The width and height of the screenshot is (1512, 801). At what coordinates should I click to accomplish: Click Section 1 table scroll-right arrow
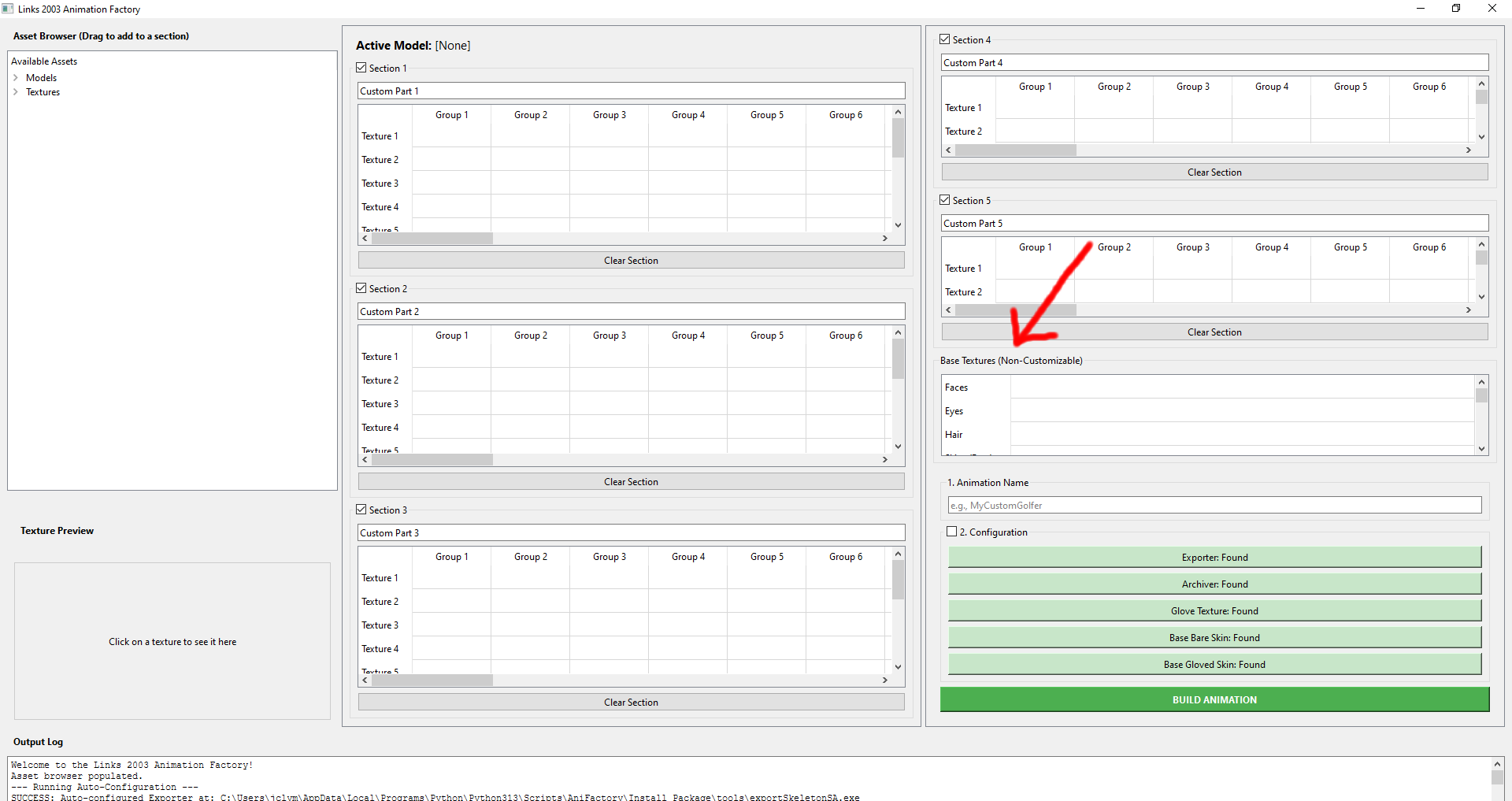[x=885, y=238]
